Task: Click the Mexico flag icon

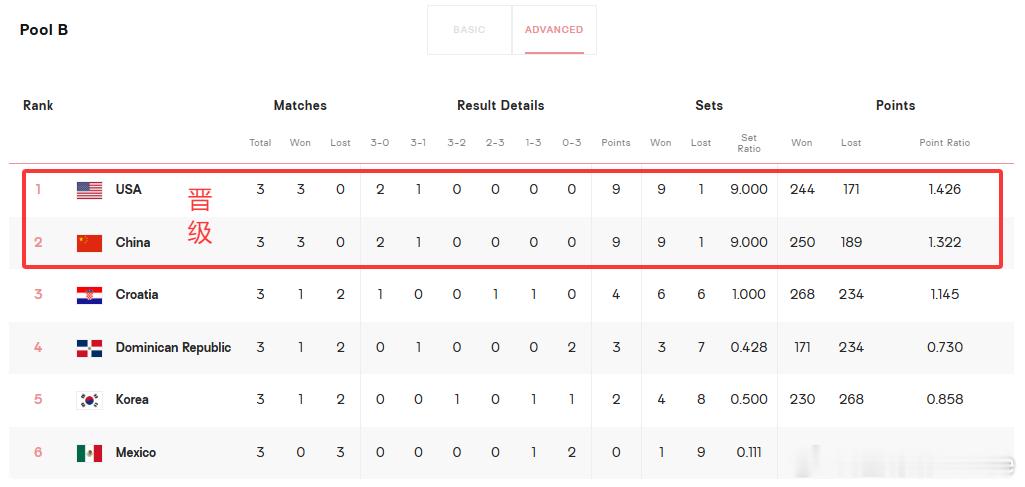Action: tap(89, 453)
